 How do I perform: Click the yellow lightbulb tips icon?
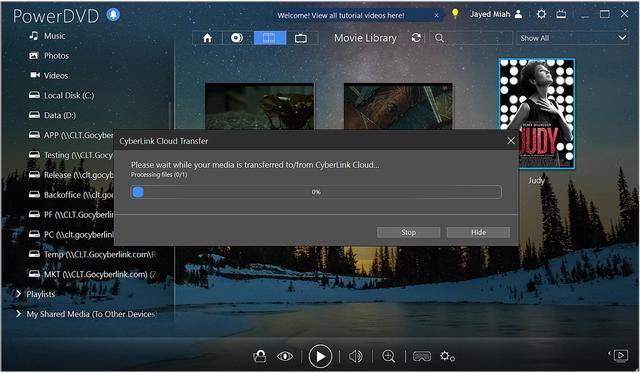(x=455, y=14)
